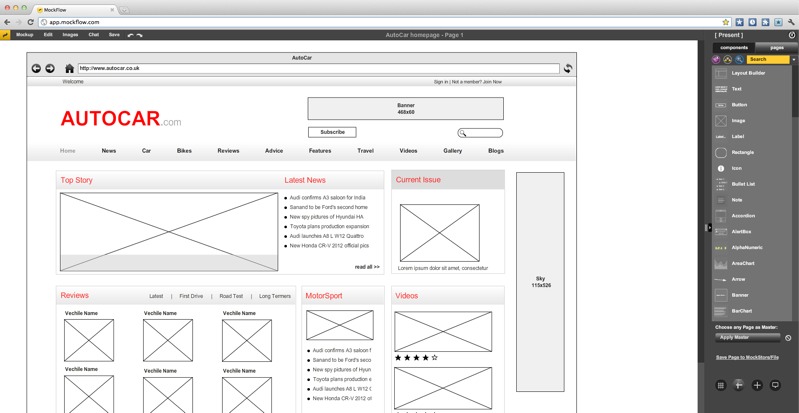Undo the last action with the undo arrow

[x=130, y=35]
